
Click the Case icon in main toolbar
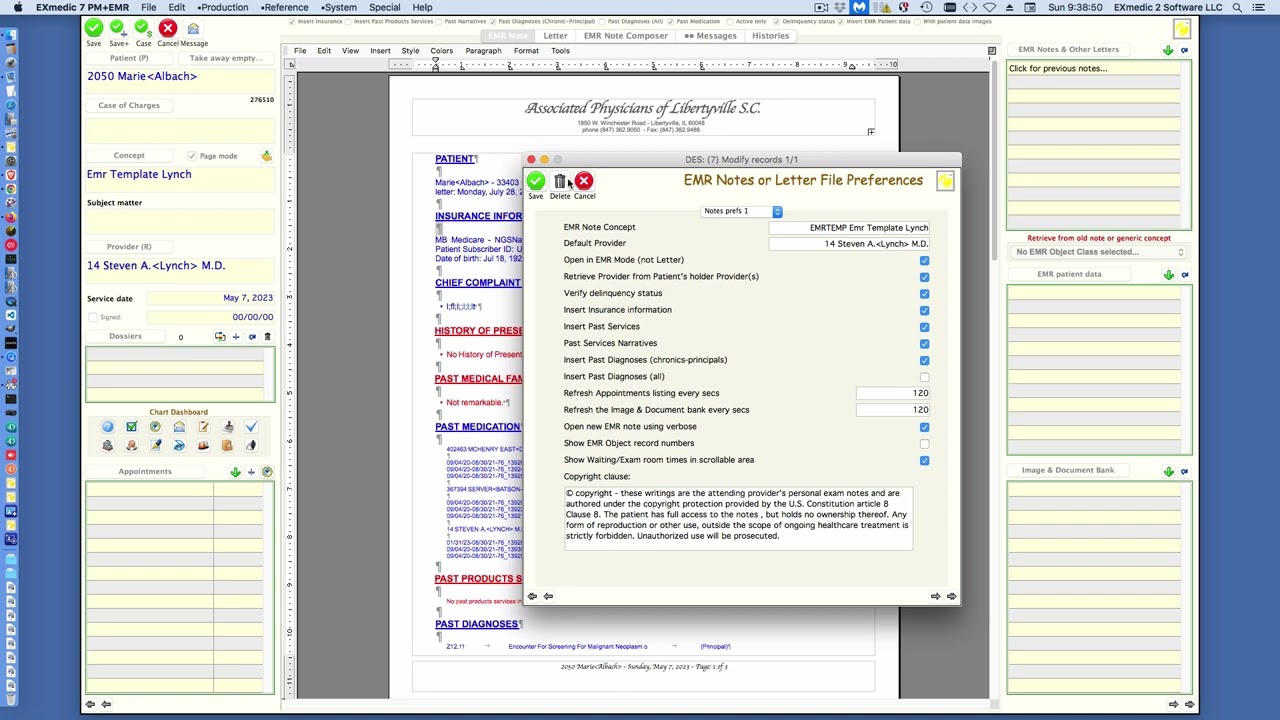[143, 28]
